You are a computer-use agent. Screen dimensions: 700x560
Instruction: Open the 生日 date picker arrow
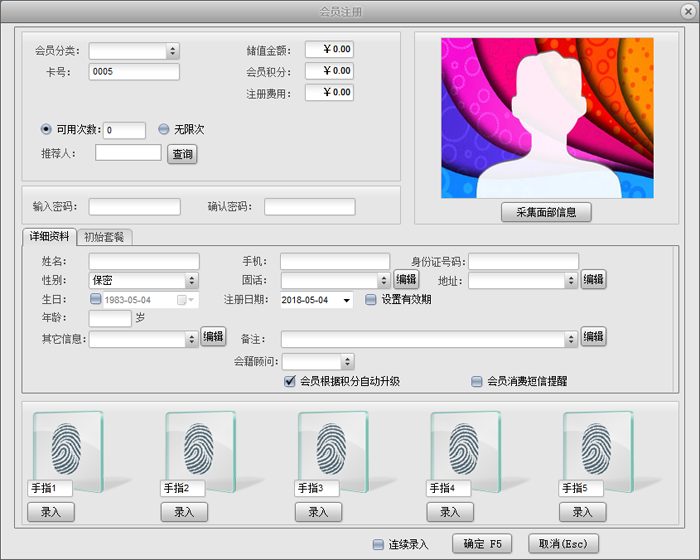191,300
